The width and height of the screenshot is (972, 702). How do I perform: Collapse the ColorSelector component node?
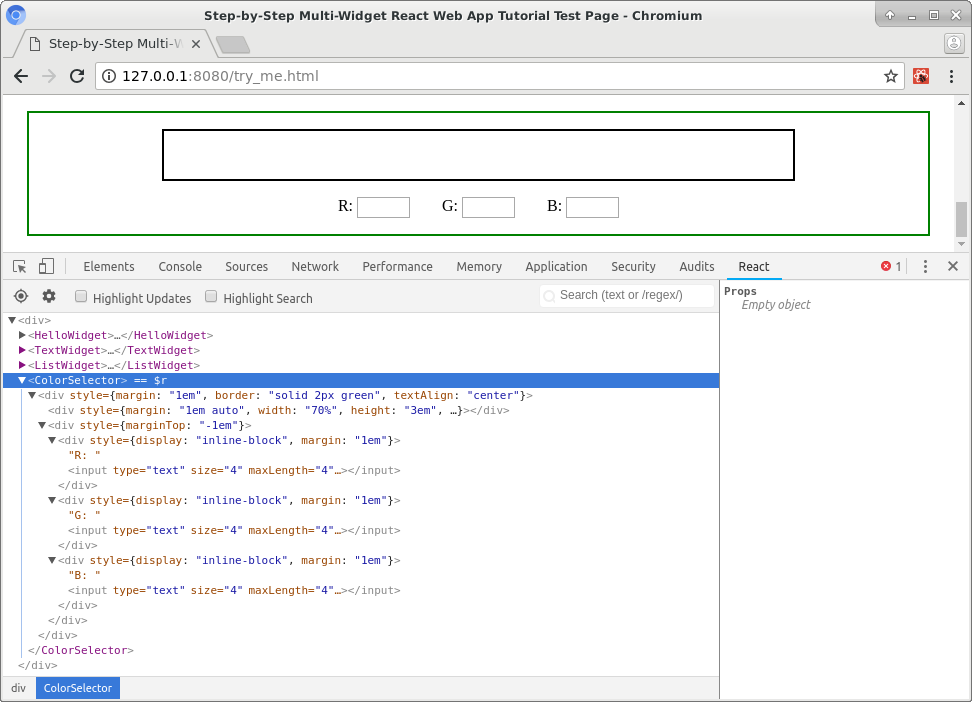click(x=21, y=380)
